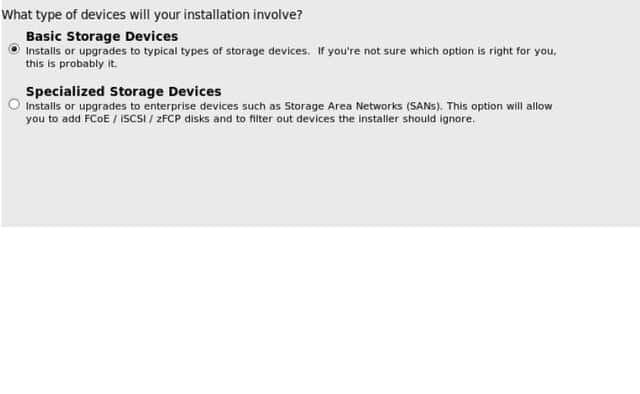Click the word 'installation' in the heading question
The image size is (640, 394).
coord(216,15)
